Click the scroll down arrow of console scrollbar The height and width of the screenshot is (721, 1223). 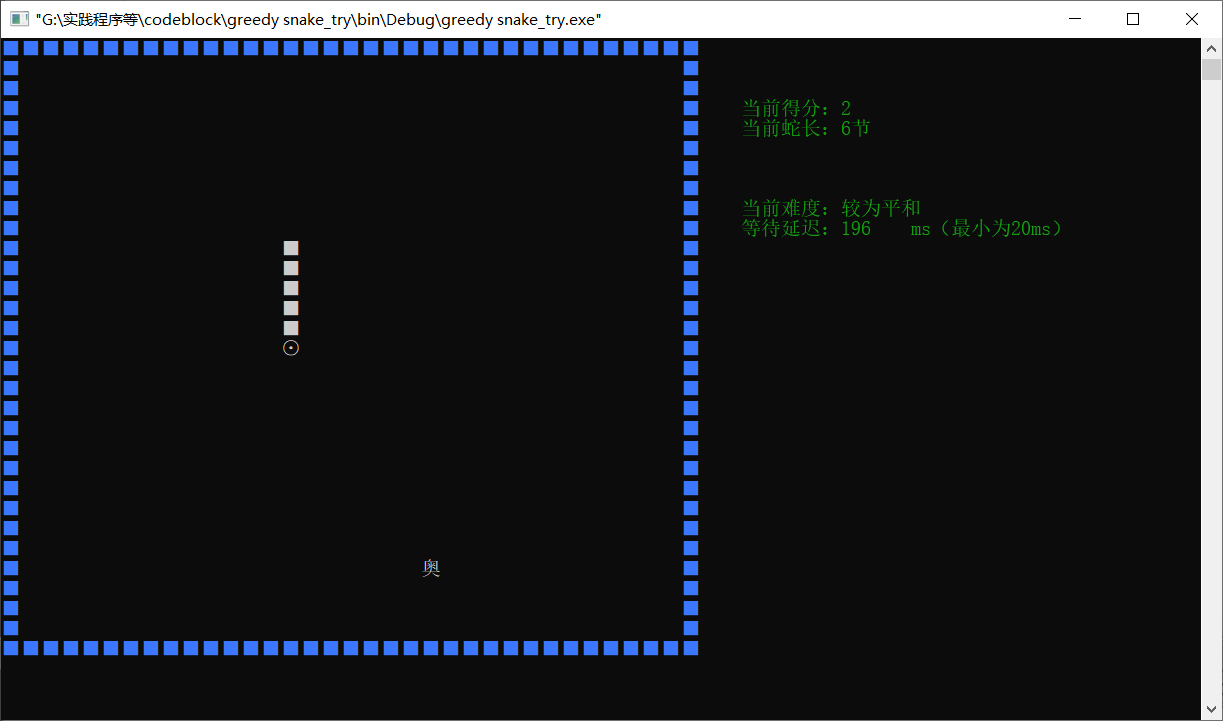click(x=1211, y=710)
